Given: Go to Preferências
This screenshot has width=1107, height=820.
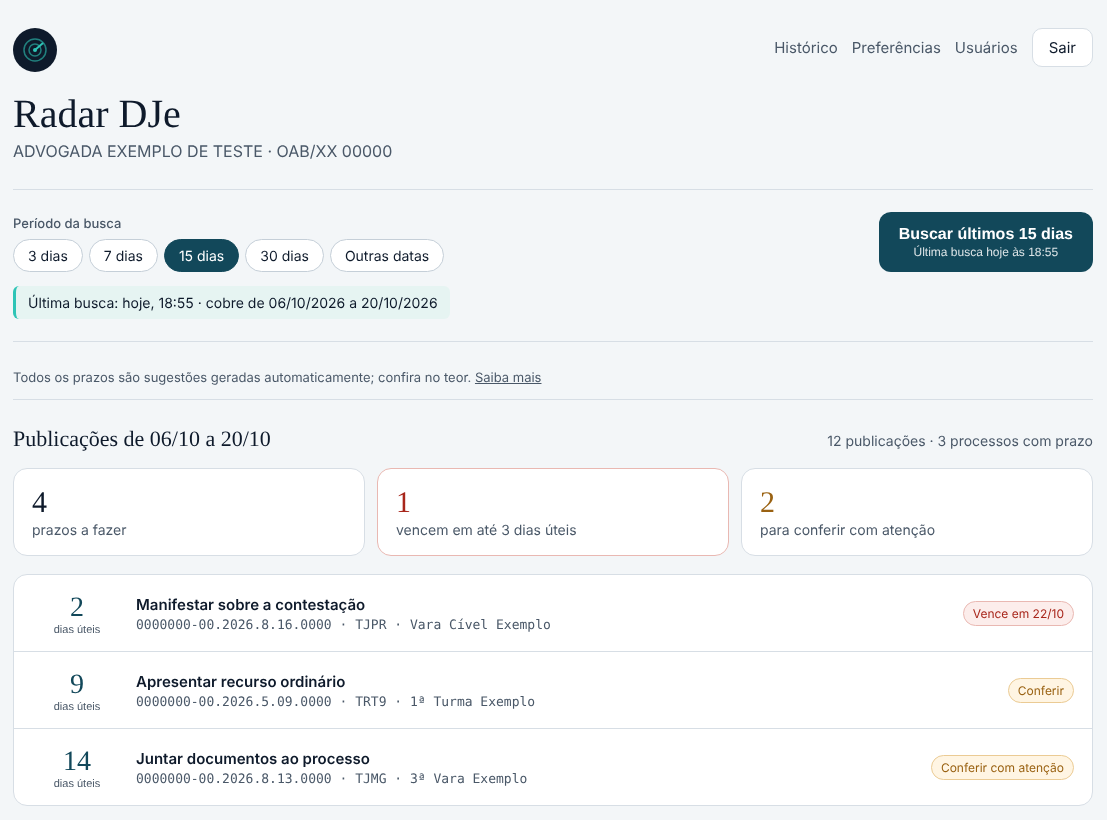Looking at the screenshot, I should (896, 48).
